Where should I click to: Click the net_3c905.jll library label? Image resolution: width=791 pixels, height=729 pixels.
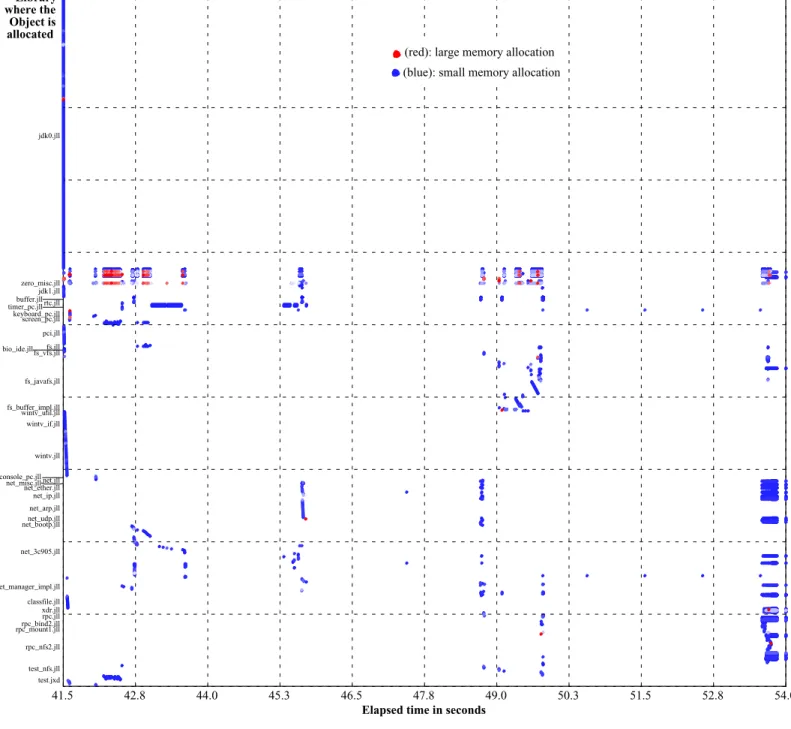click(x=40, y=552)
